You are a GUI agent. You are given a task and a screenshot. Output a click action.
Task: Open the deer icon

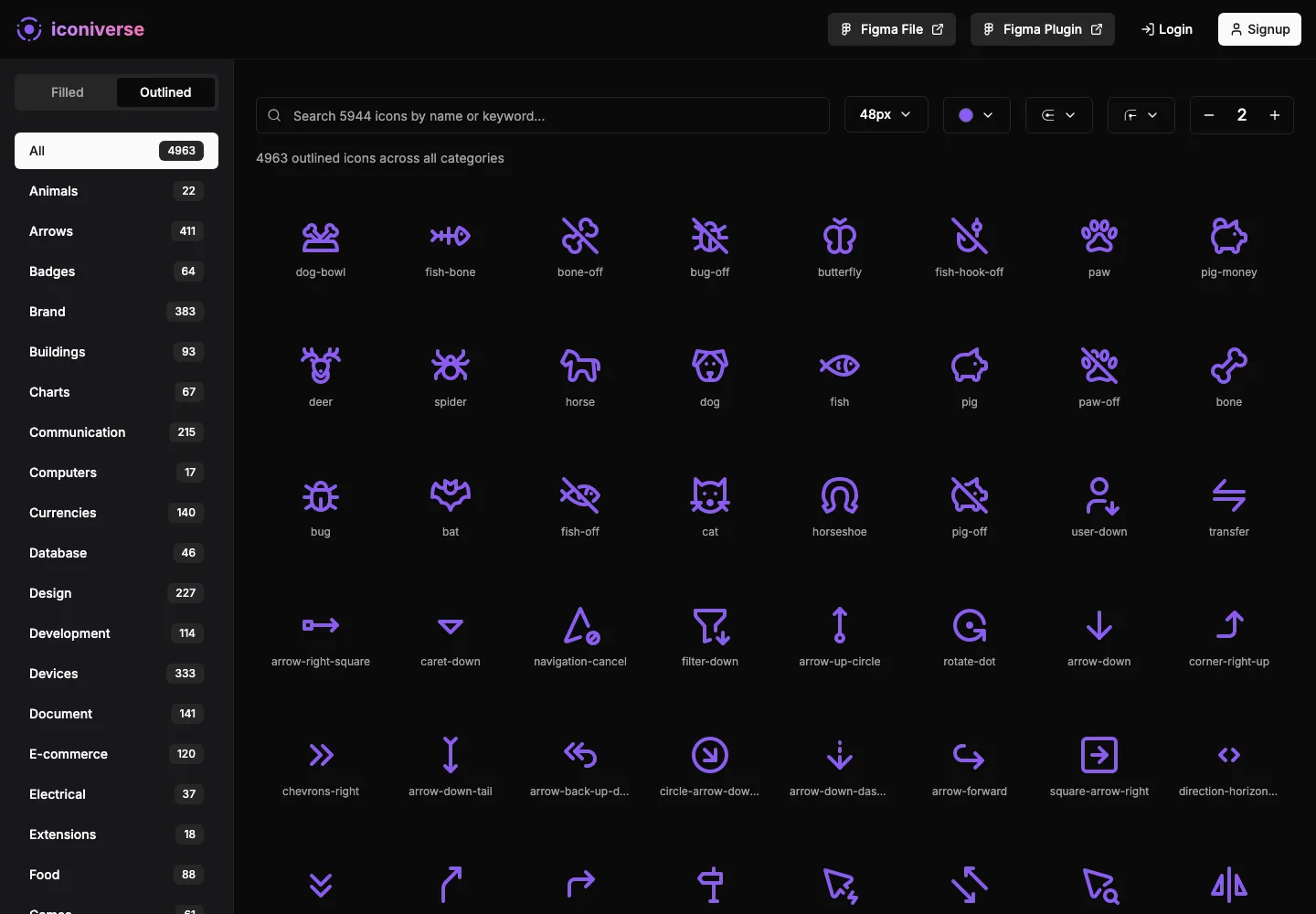point(321,367)
